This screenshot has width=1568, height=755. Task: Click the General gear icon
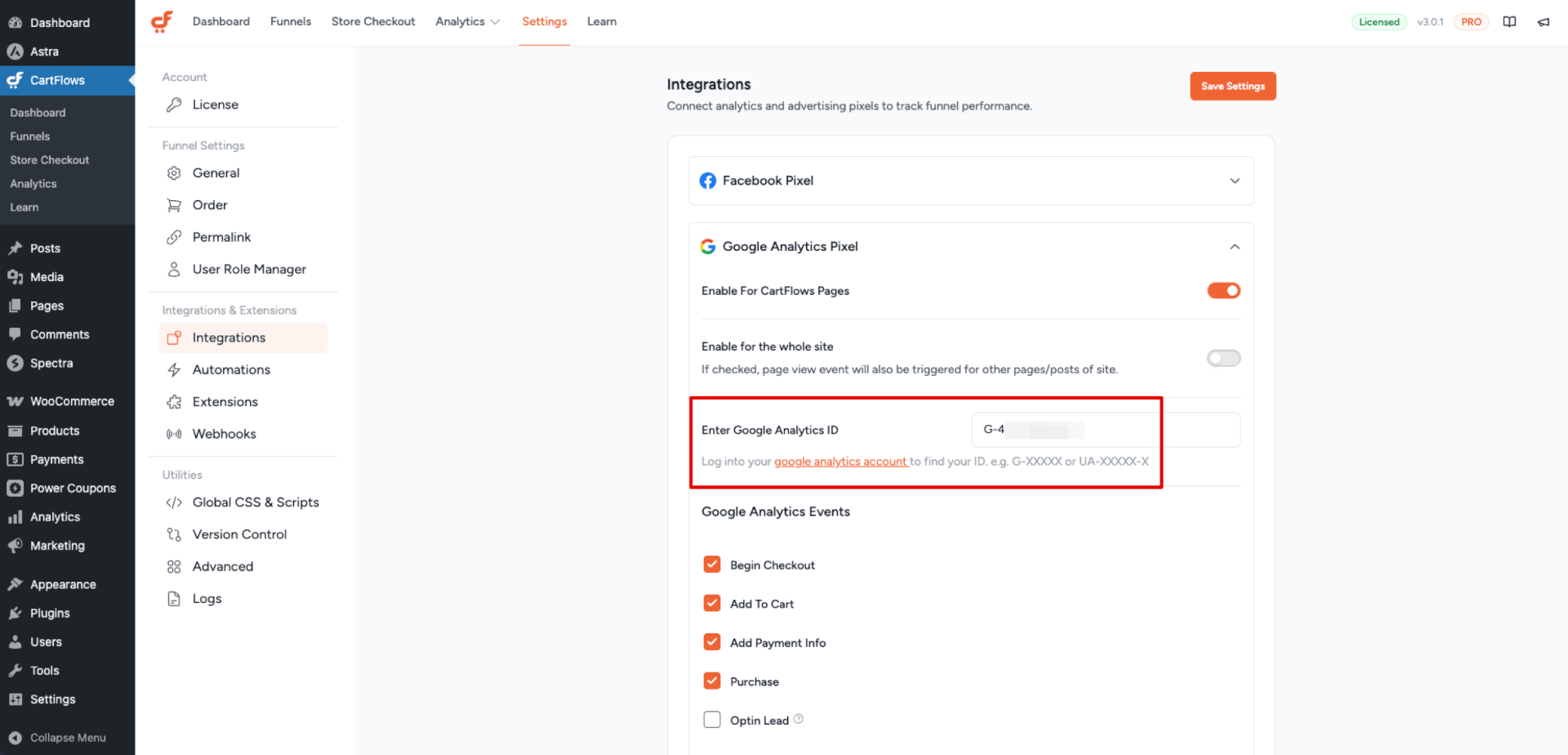click(174, 173)
